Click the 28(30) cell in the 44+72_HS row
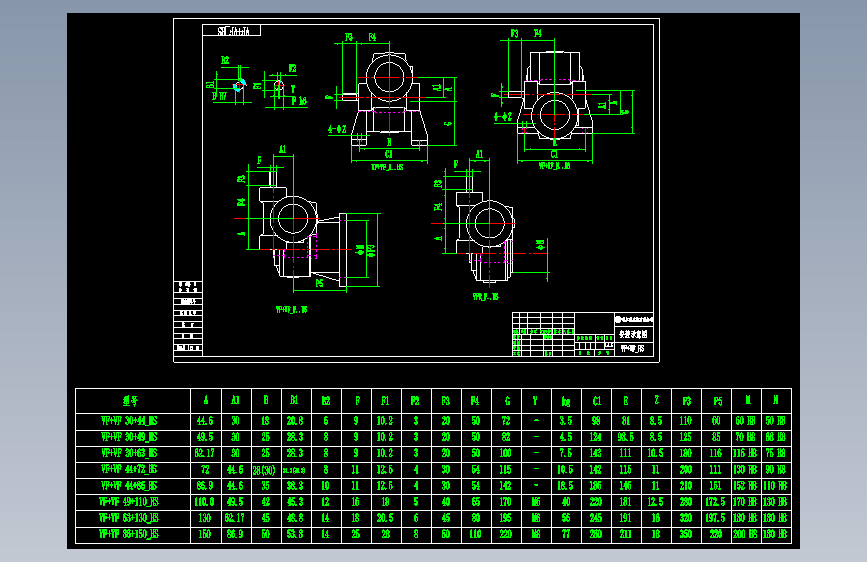Screen dimensions: 867x562 coord(264,470)
